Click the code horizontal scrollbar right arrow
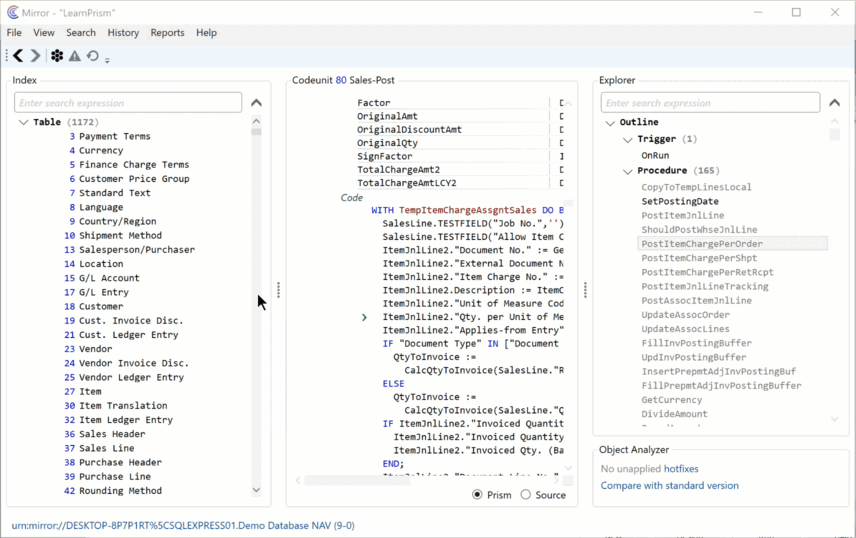Screen dimensions: 856x538 pyautogui.click(x=556, y=481)
